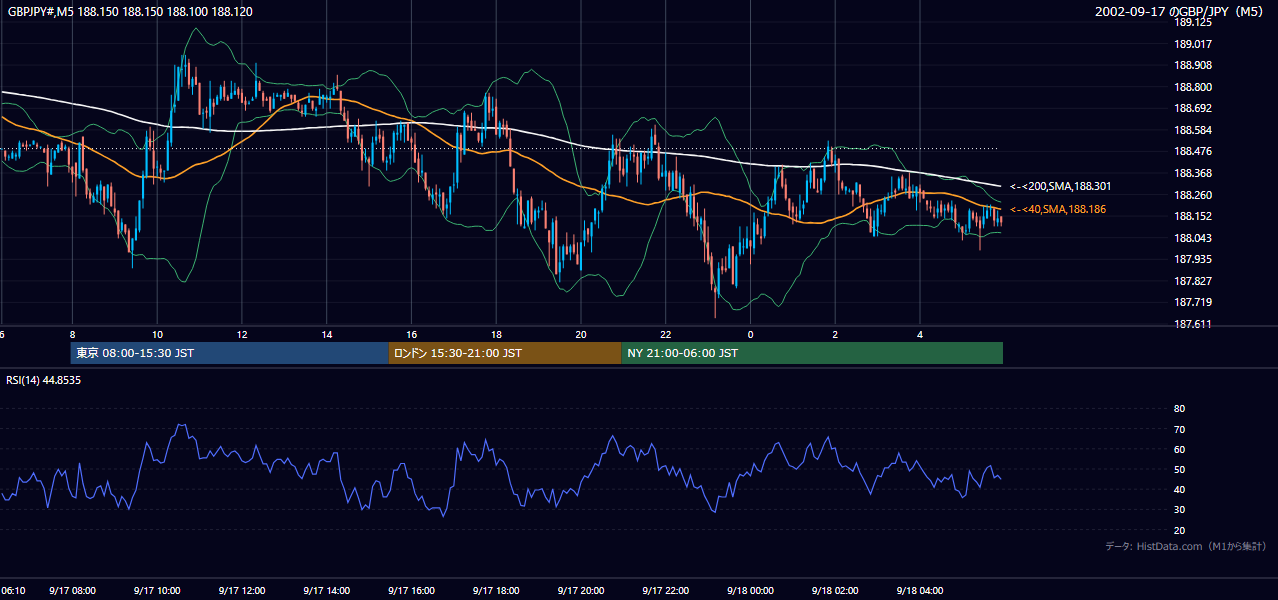Click hour tick 2 under price chart
Viewport: 1278px width, 600px height.
835,334
